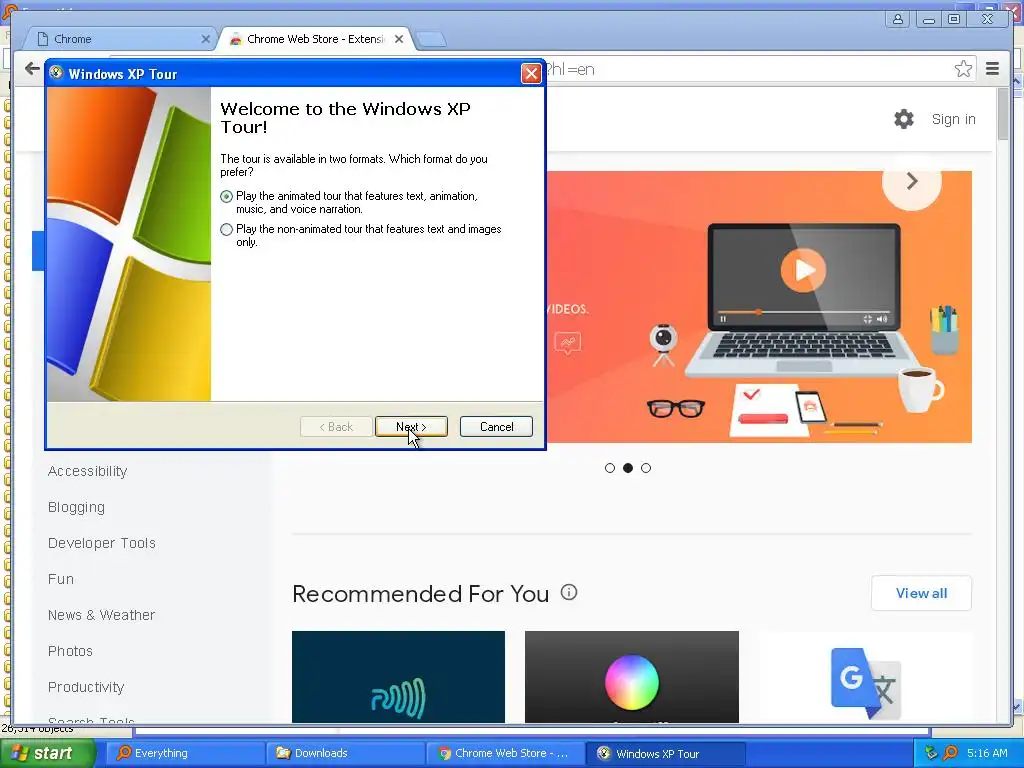Switch to Chrome Web Store taskbar button
This screenshot has width=1024, height=768.
505,753
